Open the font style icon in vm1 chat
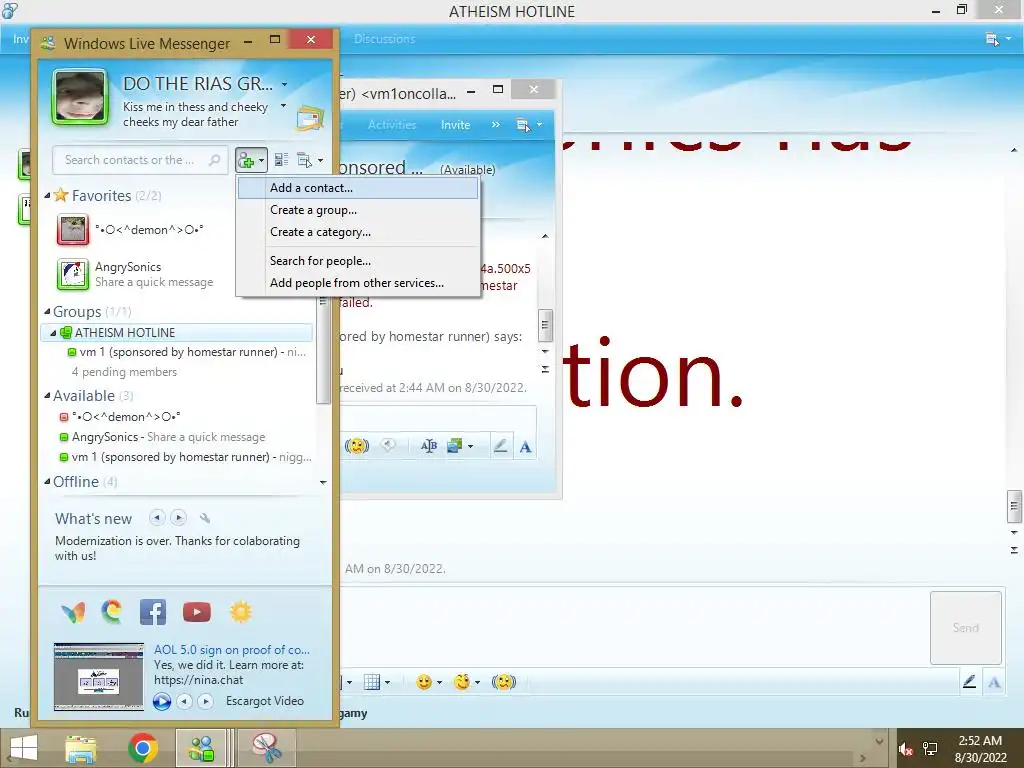 click(428, 446)
